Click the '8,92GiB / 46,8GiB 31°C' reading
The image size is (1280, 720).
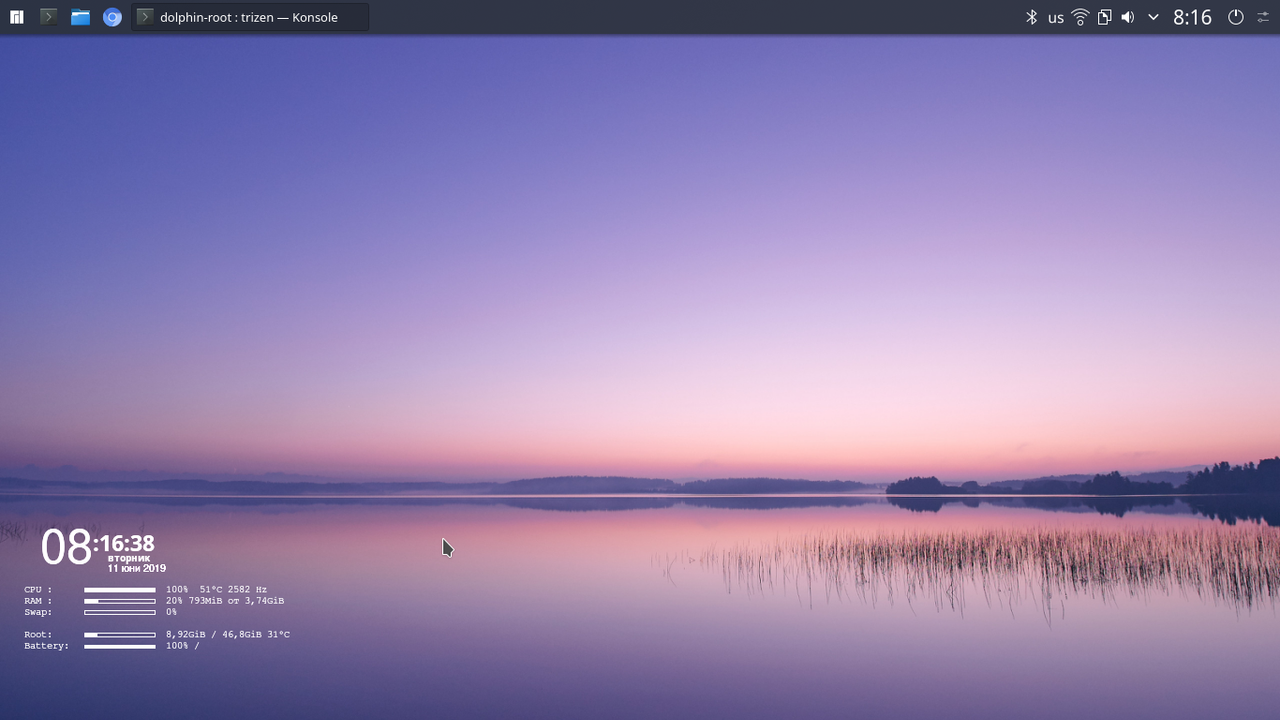pos(228,635)
